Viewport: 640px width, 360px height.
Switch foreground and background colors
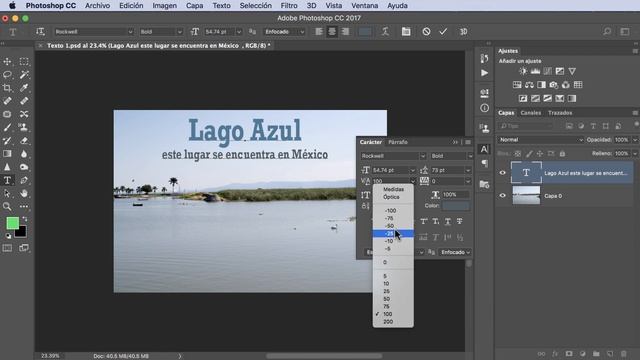(25, 219)
